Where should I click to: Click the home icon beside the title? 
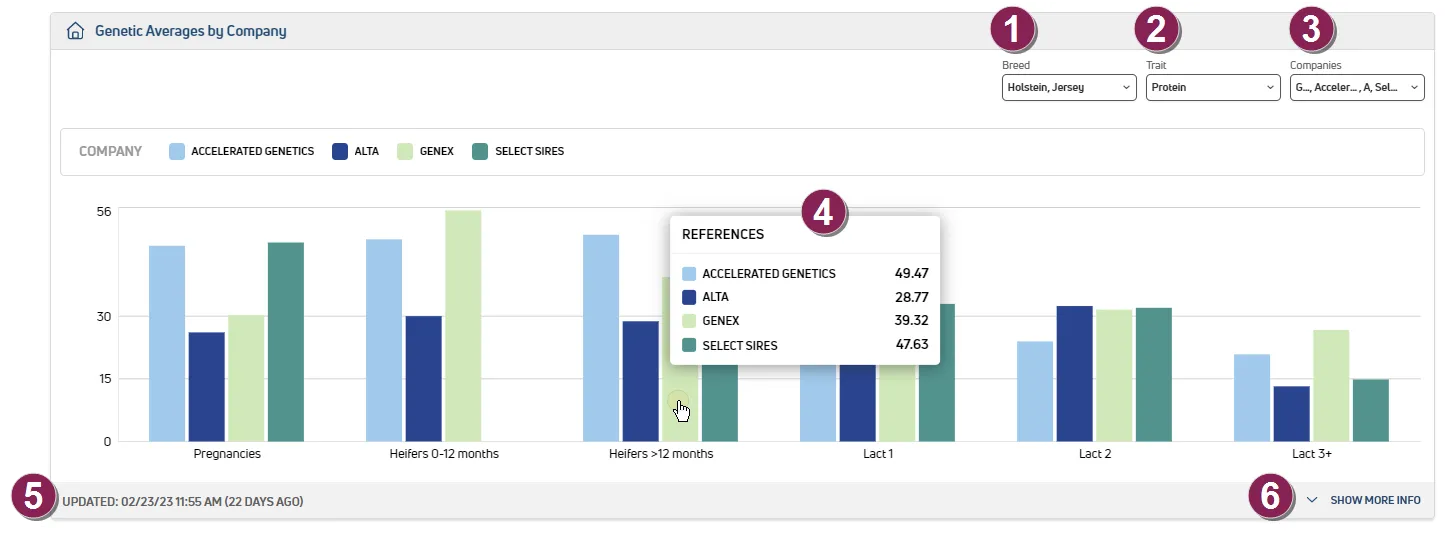(x=74, y=31)
